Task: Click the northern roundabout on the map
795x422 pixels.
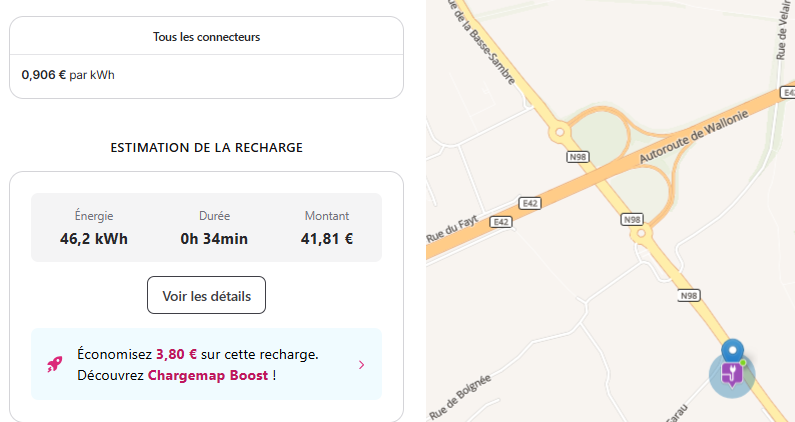Action: [558, 131]
